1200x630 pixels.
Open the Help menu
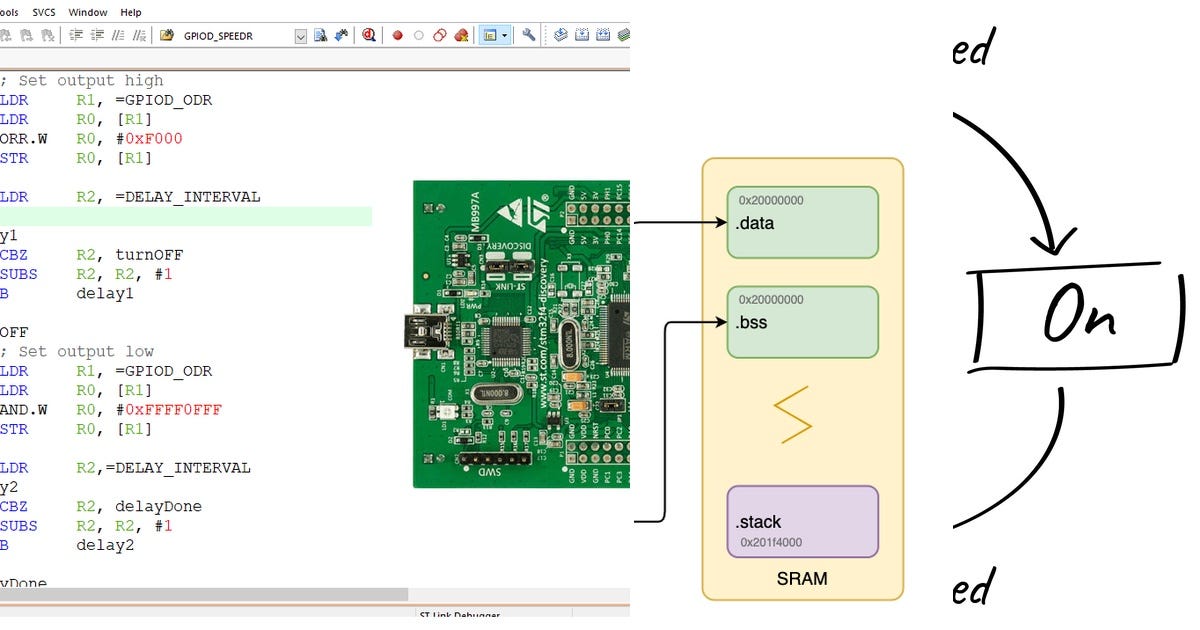click(129, 12)
